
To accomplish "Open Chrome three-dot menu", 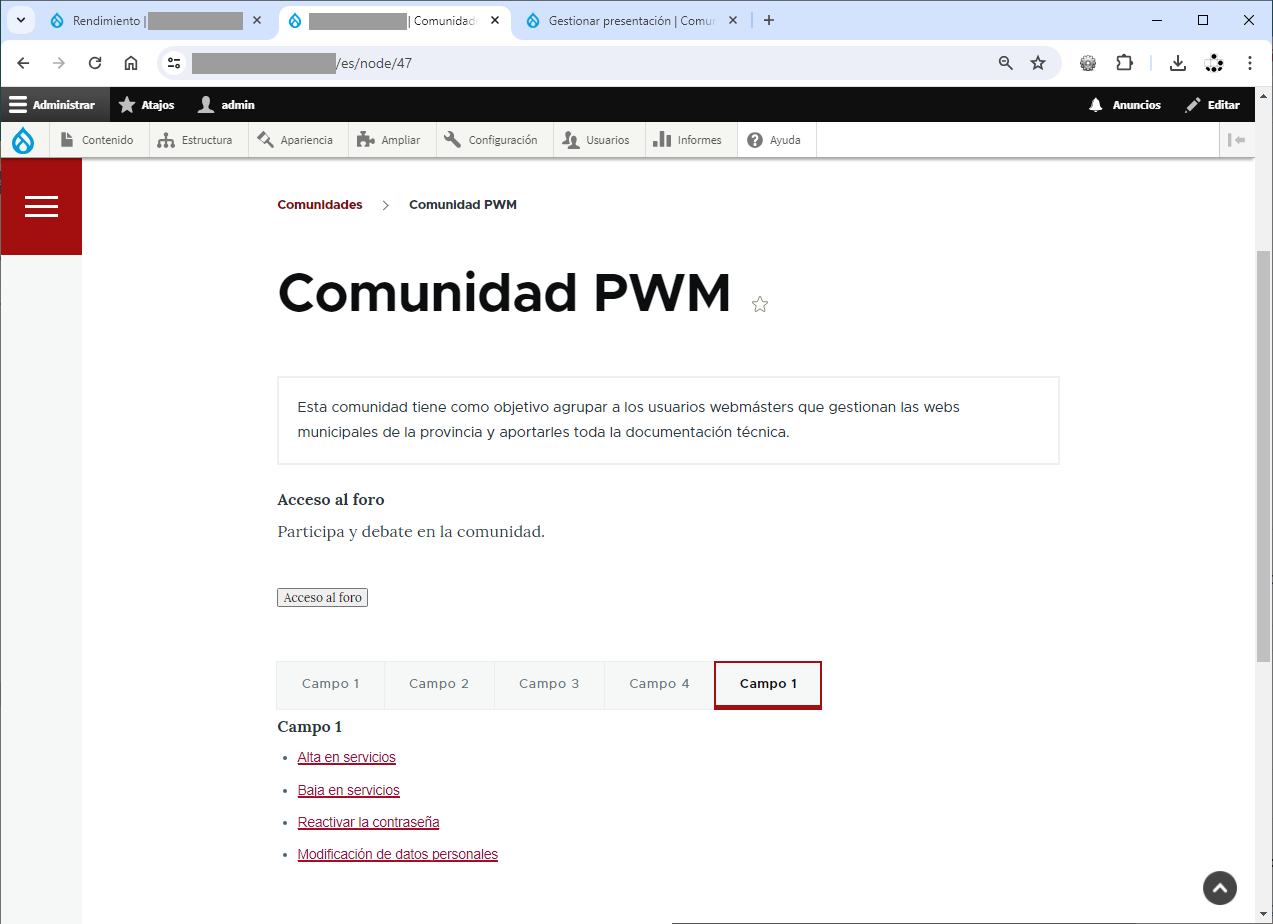I will tap(1250, 63).
